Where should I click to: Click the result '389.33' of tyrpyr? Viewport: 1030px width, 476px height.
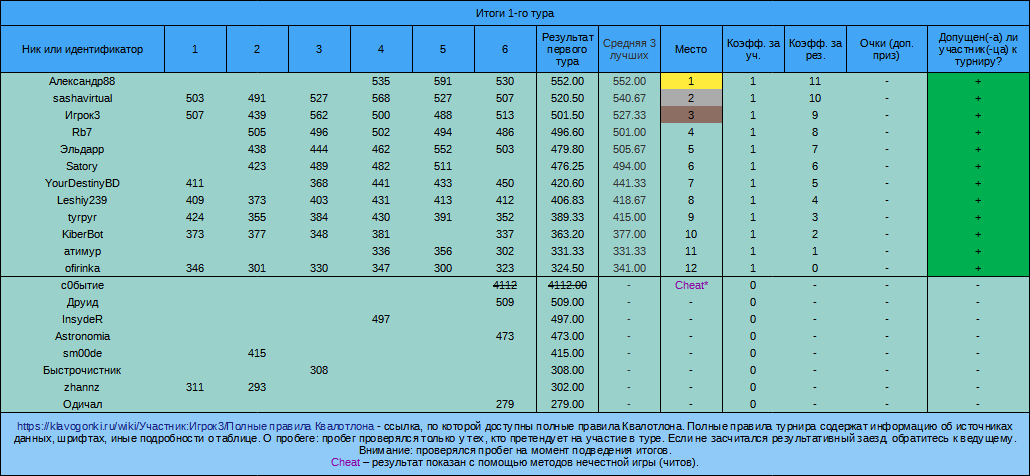point(566,217)
